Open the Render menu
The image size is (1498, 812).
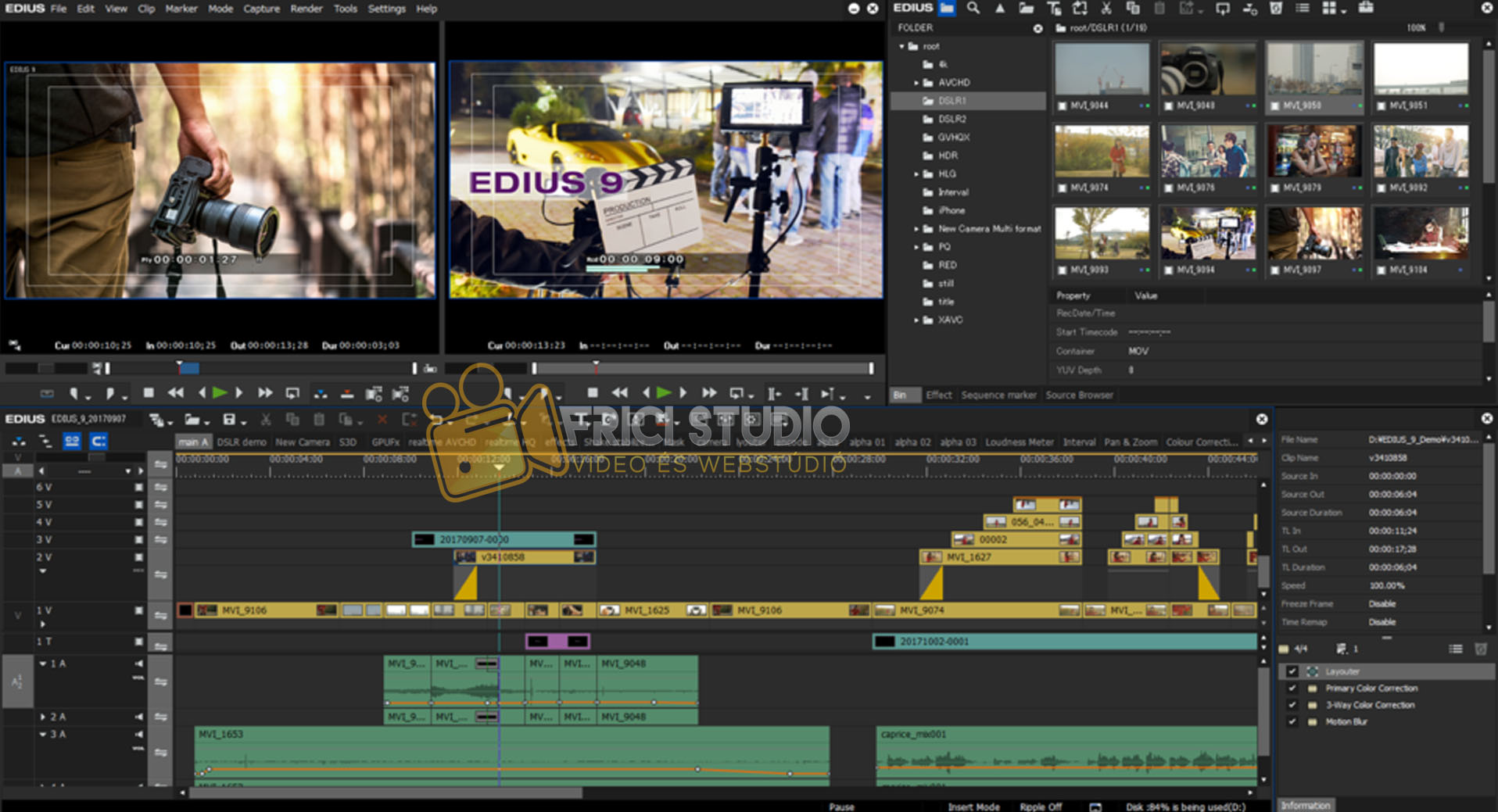pos(306,9)
